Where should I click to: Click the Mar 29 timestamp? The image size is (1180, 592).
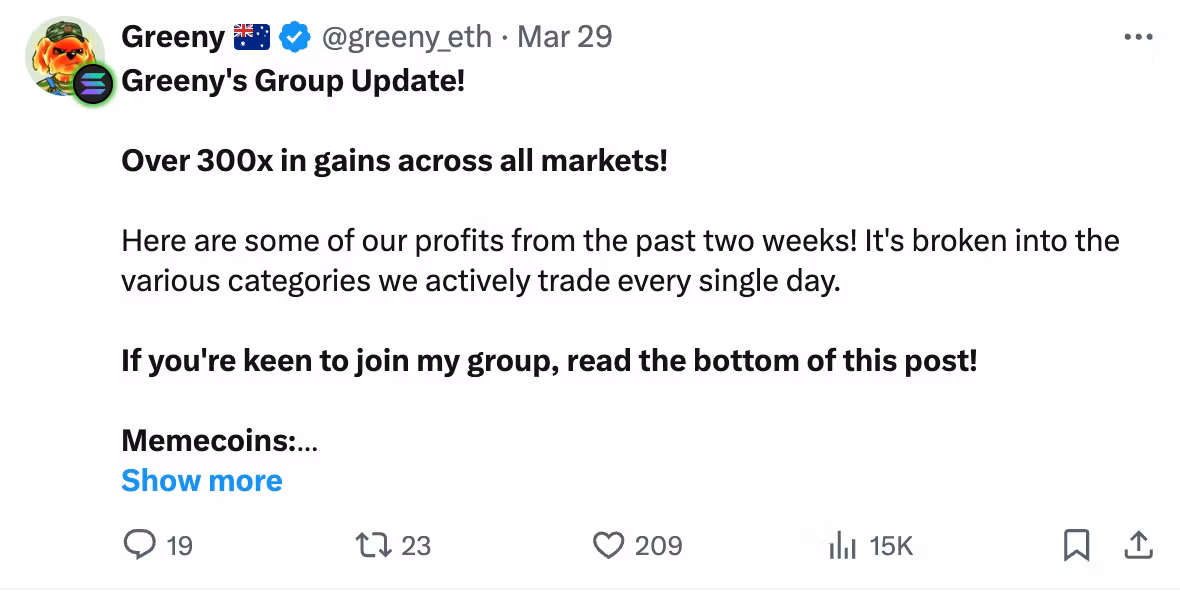565,37
